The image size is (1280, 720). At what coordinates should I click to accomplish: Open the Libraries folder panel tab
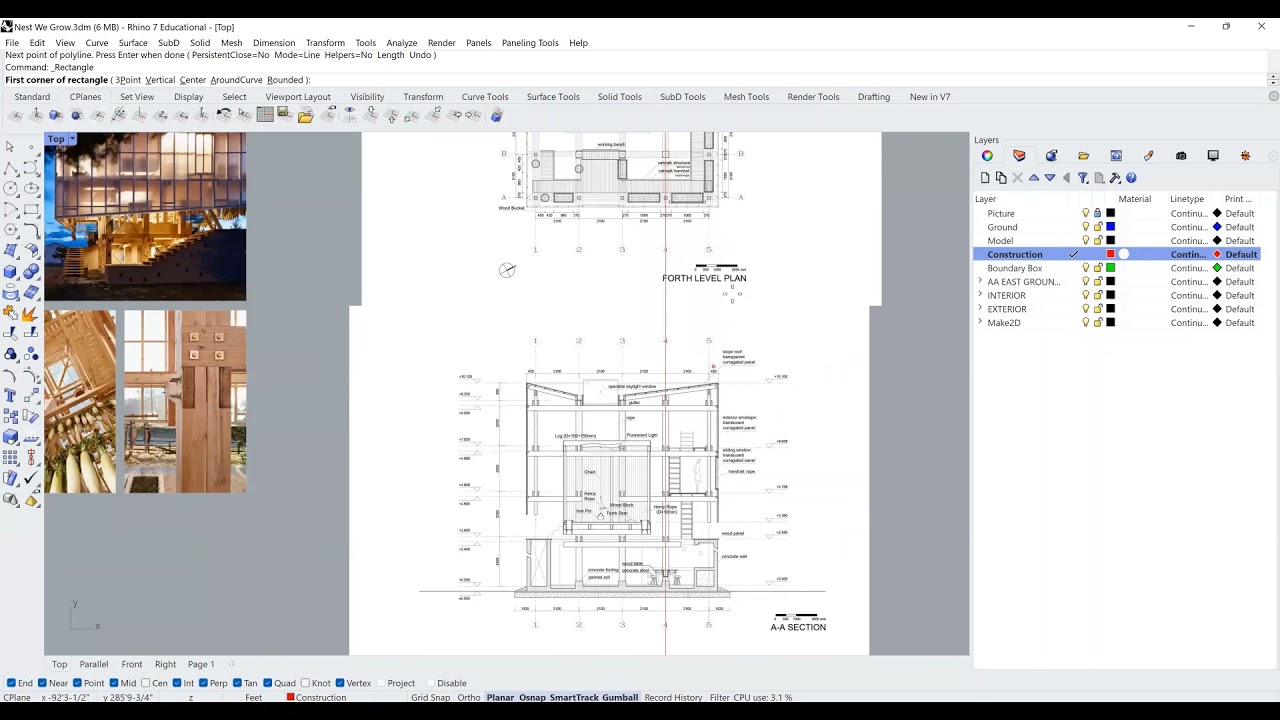pos(1083,156)
